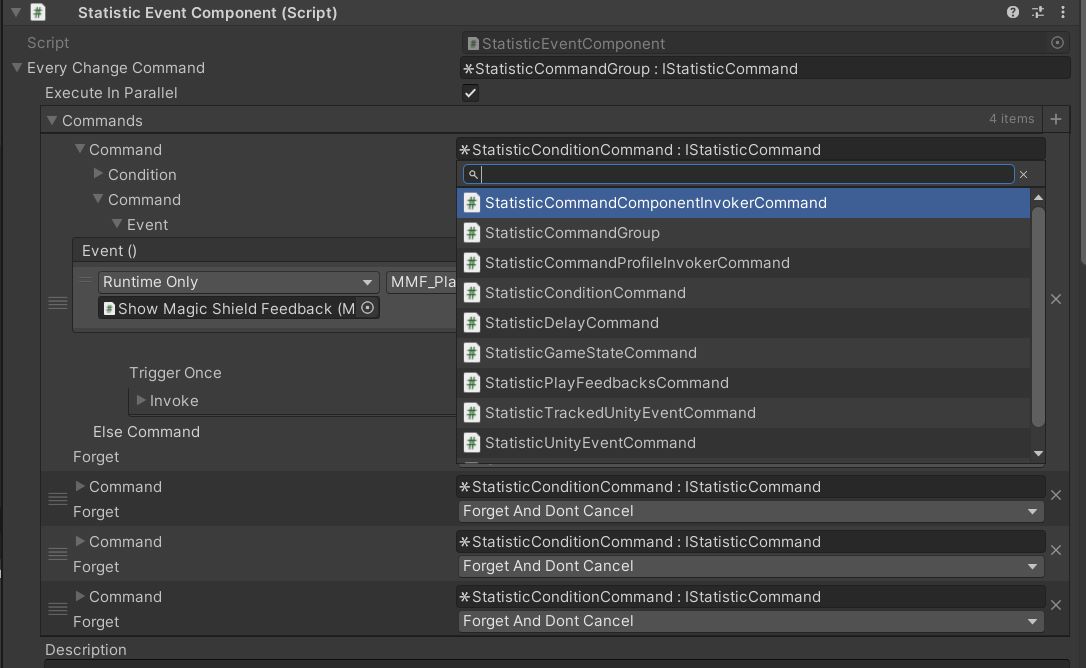Open last Forget And Dont Cancel dropdown
1086x668 pixels.
[x=751, y=621]
